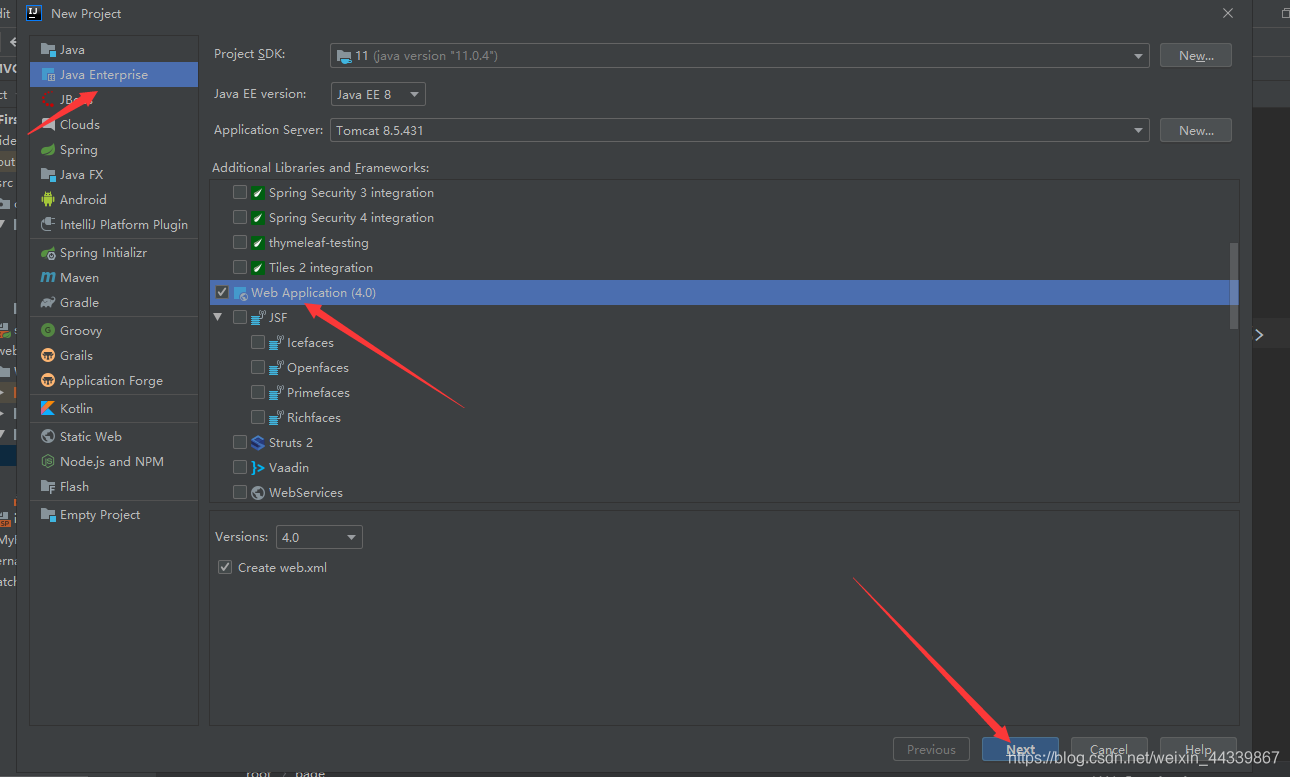The width and height of the screenshot is (1290, 777).
Task: Enable the Openfaces checkbox
Action: pos(258,367)
